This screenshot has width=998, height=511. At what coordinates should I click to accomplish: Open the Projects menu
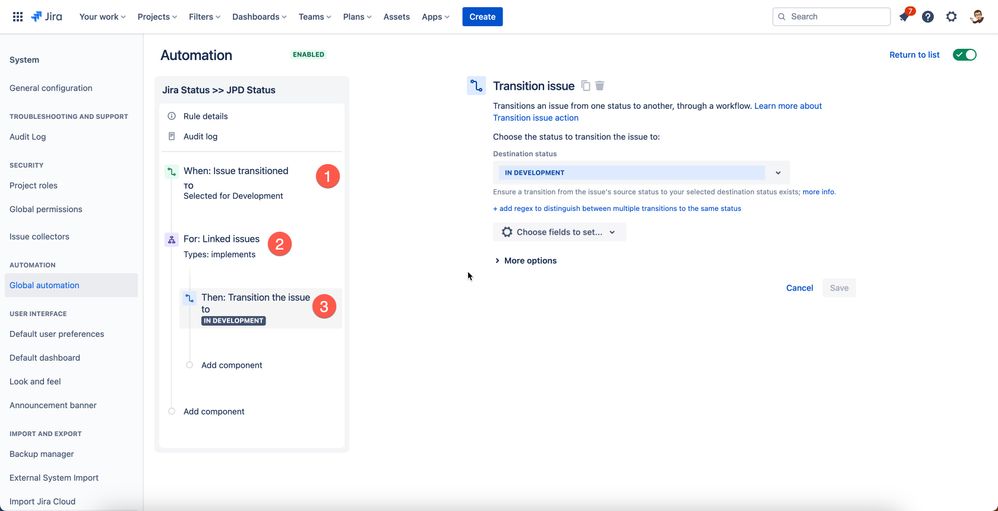157,17
